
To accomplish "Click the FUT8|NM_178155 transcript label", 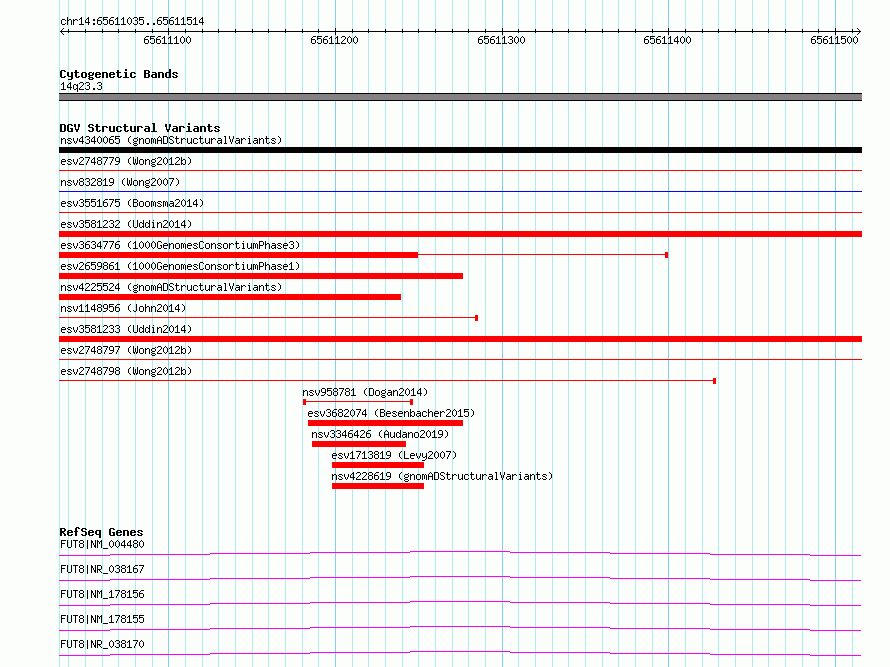I will click(102, 619).
